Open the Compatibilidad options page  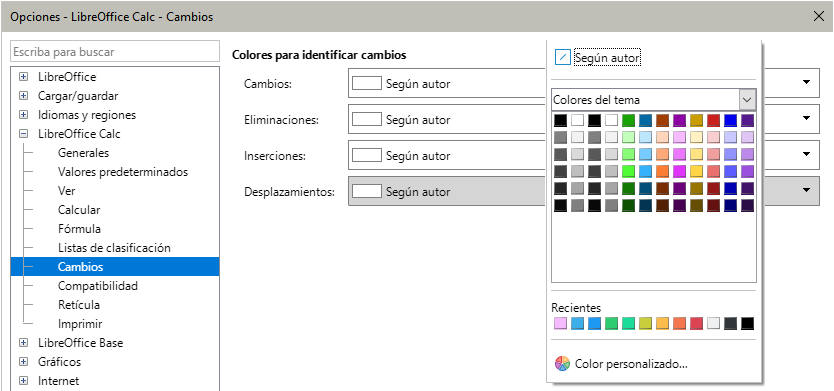98,286
